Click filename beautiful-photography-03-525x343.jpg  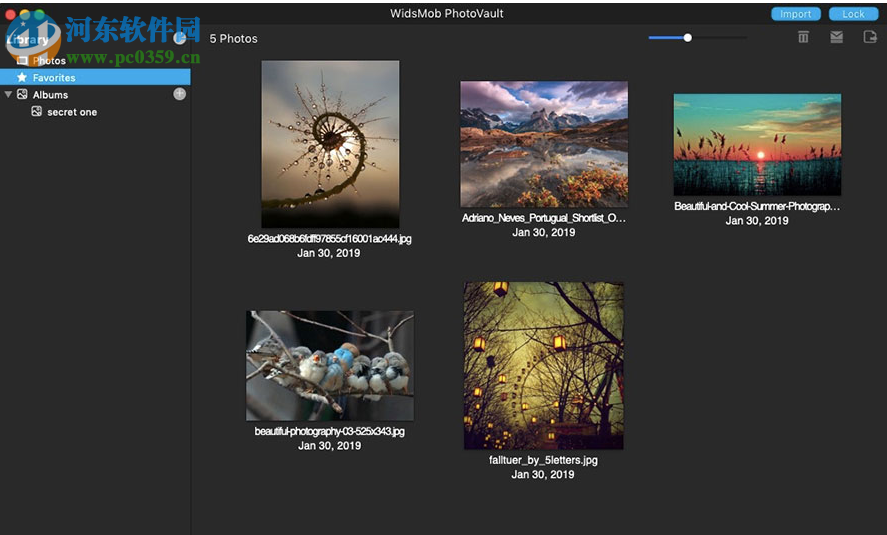click(x=330, y=432)
